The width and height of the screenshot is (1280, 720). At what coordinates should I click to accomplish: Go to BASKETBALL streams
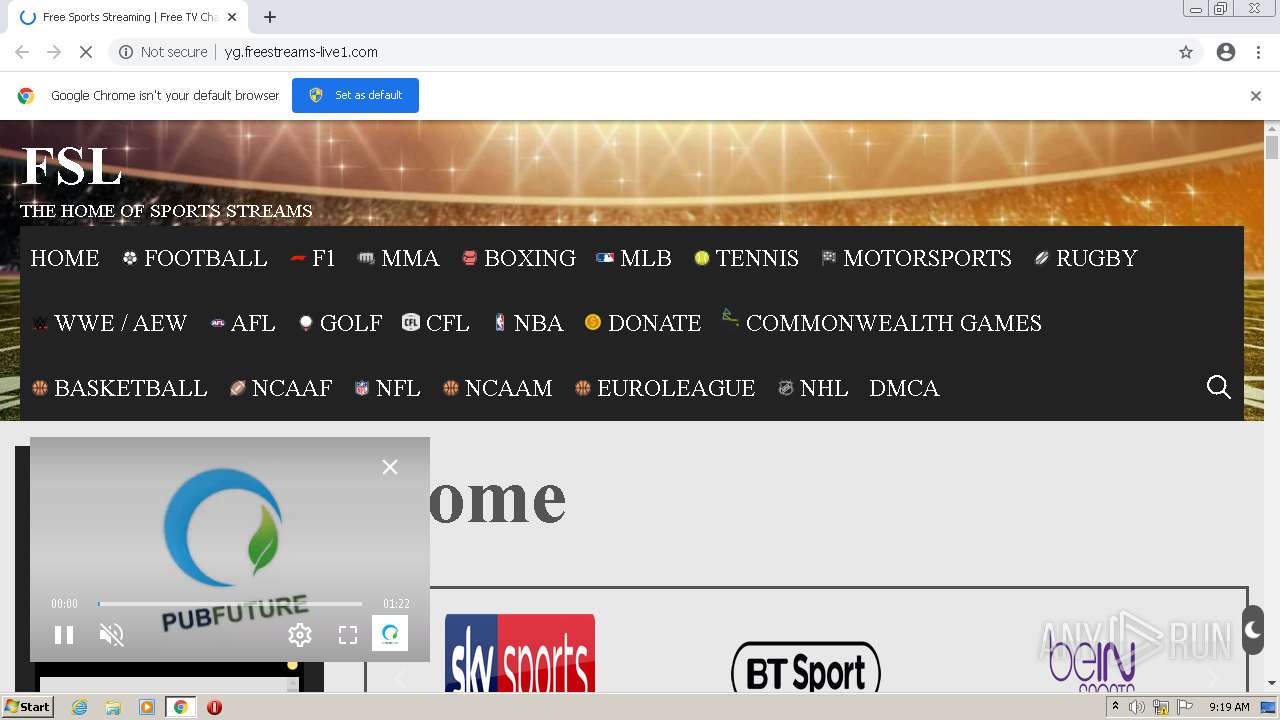pyautogui.click(x=120, y=388)
